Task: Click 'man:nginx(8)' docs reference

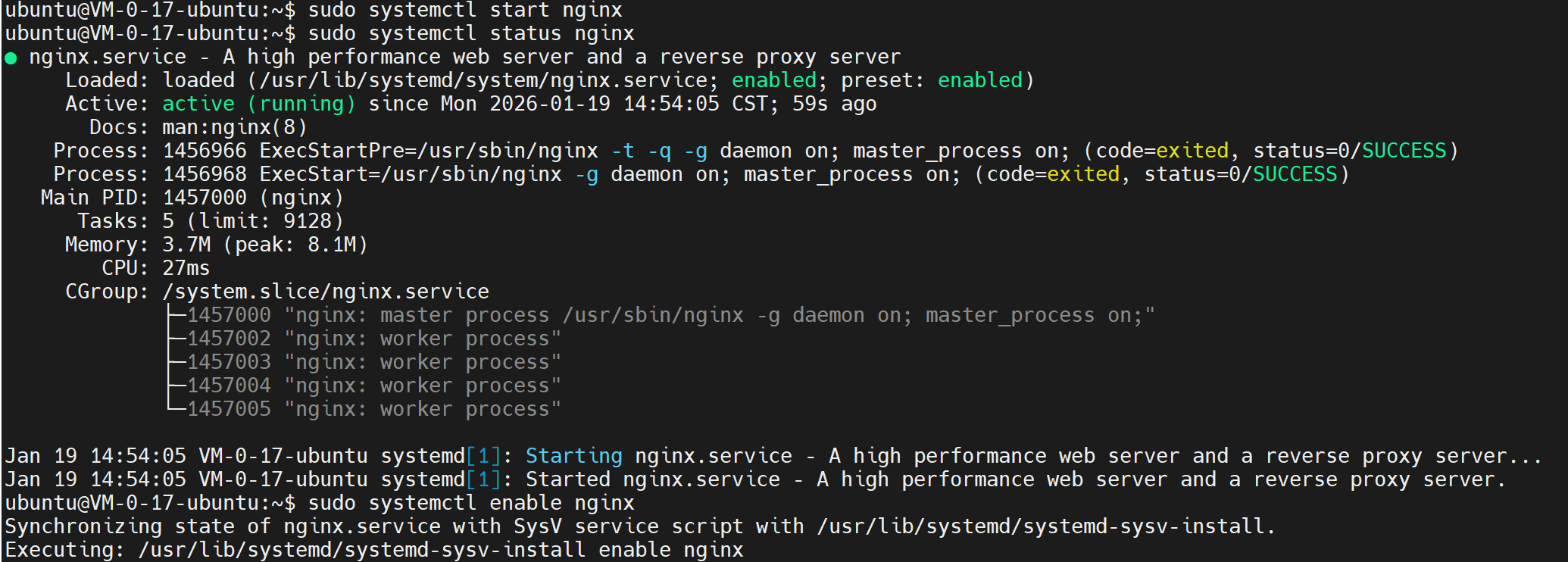Action: click(x=235, y=127)
